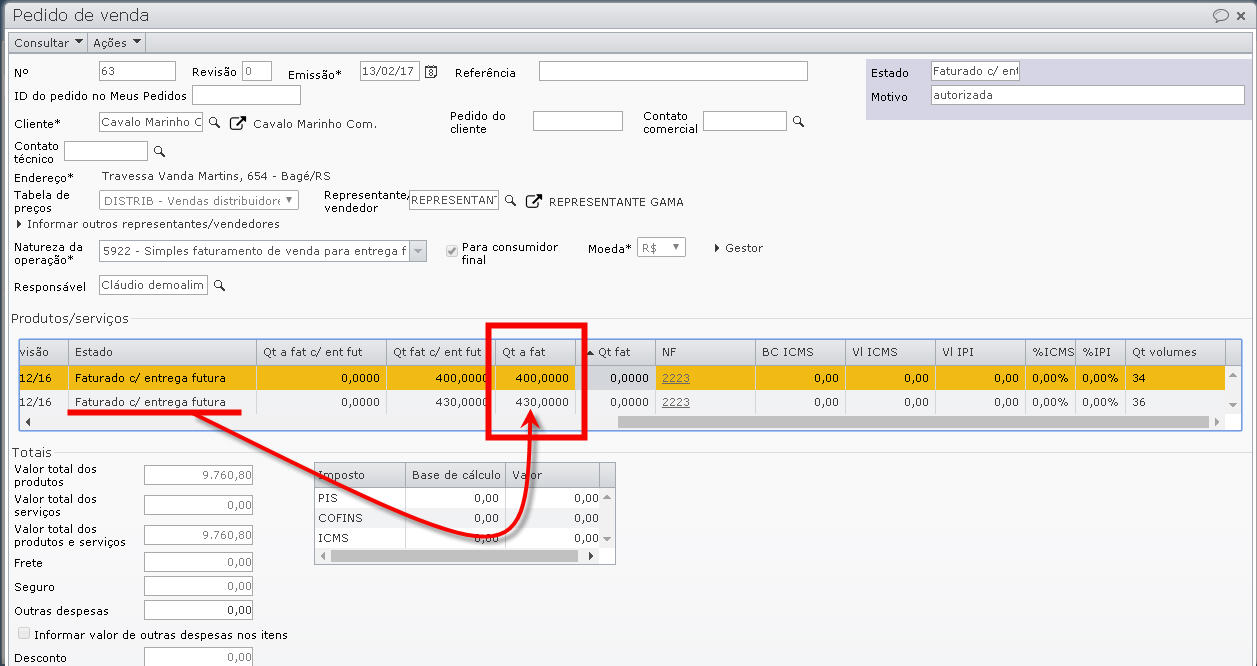Screen dimensions: 1257x666
Task: Click the Outras despesas value field
Action: [x=198, y=610]
